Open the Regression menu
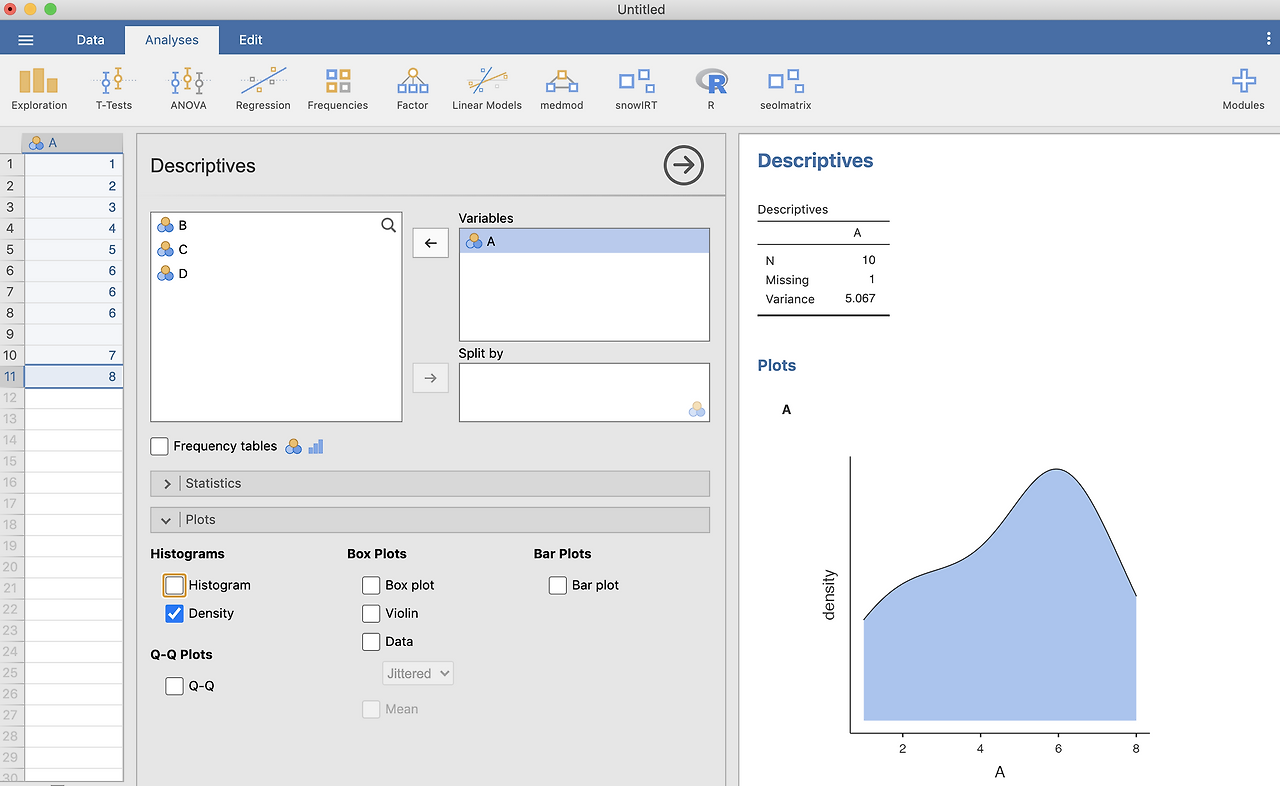 (x=263, y=89)
